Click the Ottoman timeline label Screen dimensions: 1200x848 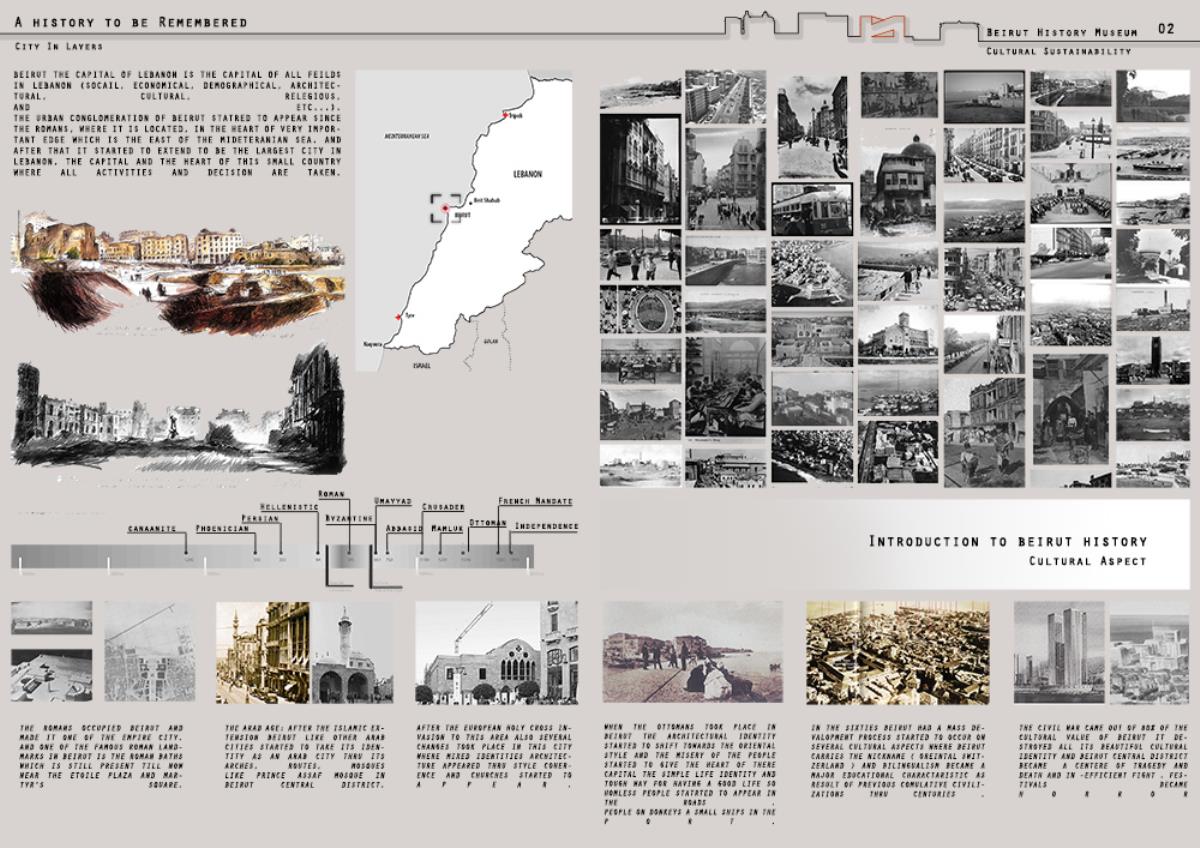(488, 522)
